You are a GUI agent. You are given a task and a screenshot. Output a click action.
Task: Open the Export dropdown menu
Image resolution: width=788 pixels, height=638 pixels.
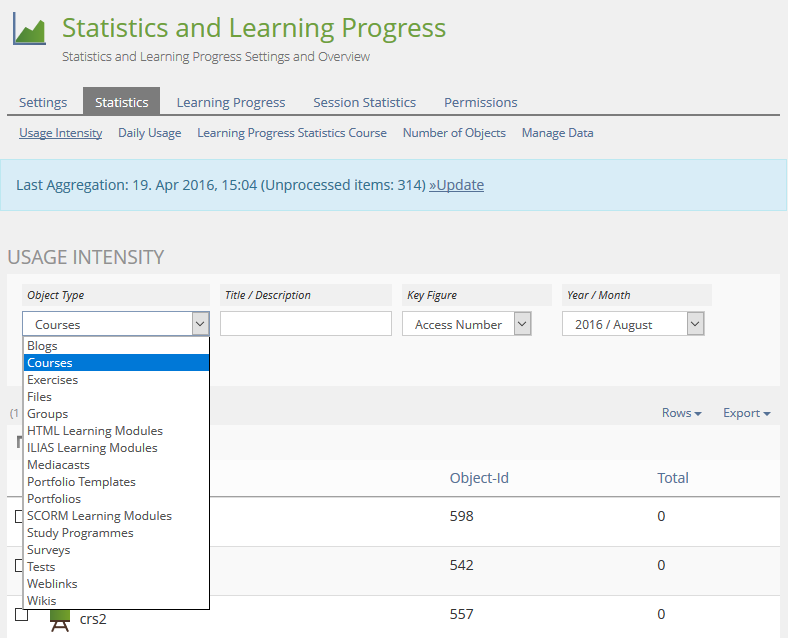[746, 413]
